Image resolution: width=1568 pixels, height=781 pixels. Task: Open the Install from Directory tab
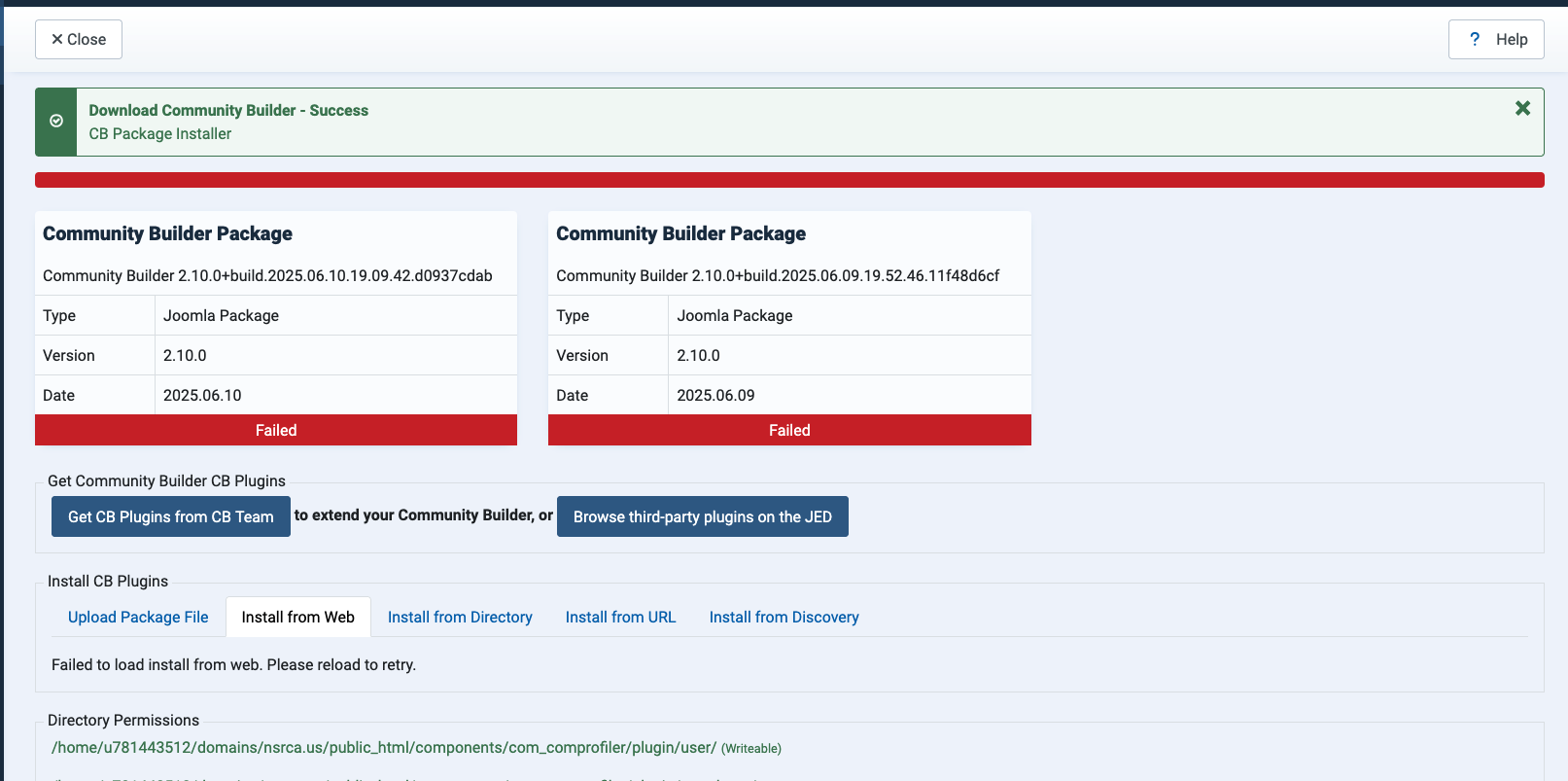[x=460, y=618]
